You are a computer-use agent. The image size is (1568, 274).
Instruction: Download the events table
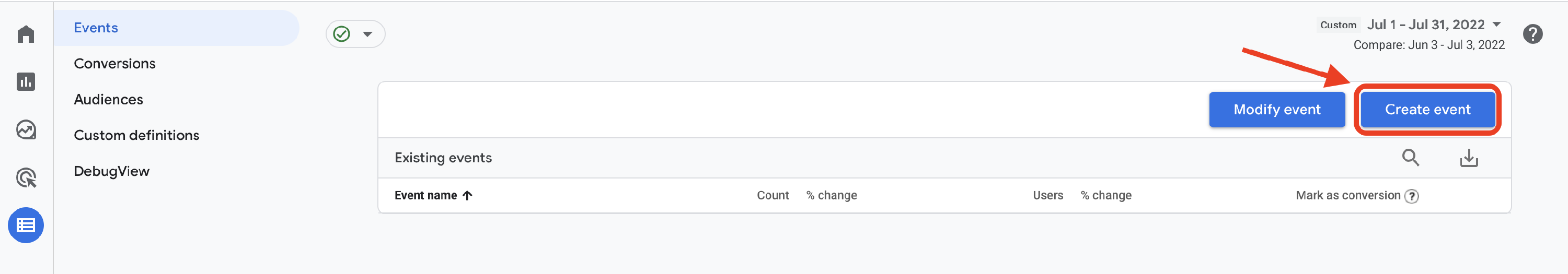[1469, 158]
